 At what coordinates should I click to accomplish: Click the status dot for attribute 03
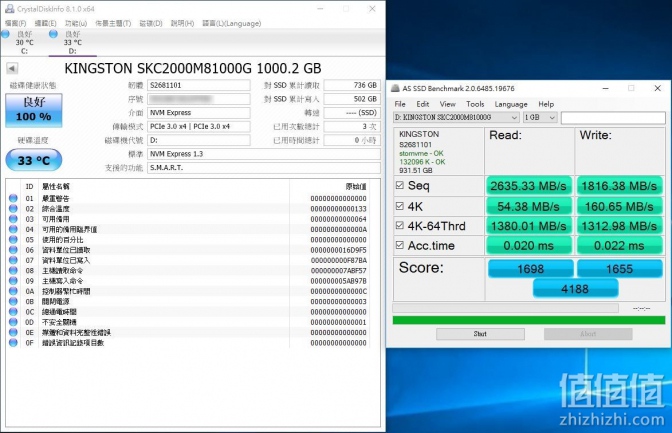coord(13,219)
